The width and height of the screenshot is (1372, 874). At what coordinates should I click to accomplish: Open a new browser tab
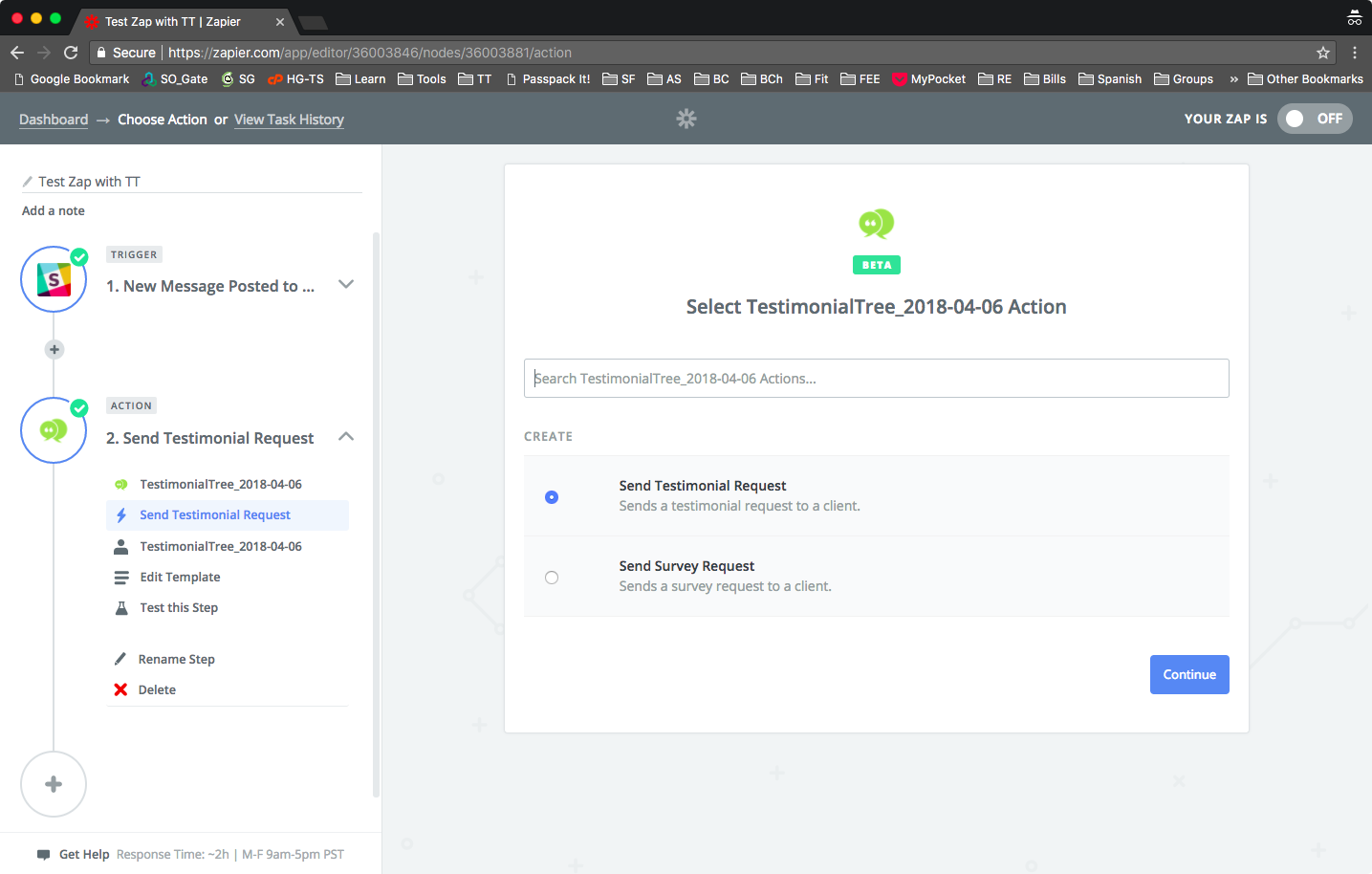(x=314, y=22)
